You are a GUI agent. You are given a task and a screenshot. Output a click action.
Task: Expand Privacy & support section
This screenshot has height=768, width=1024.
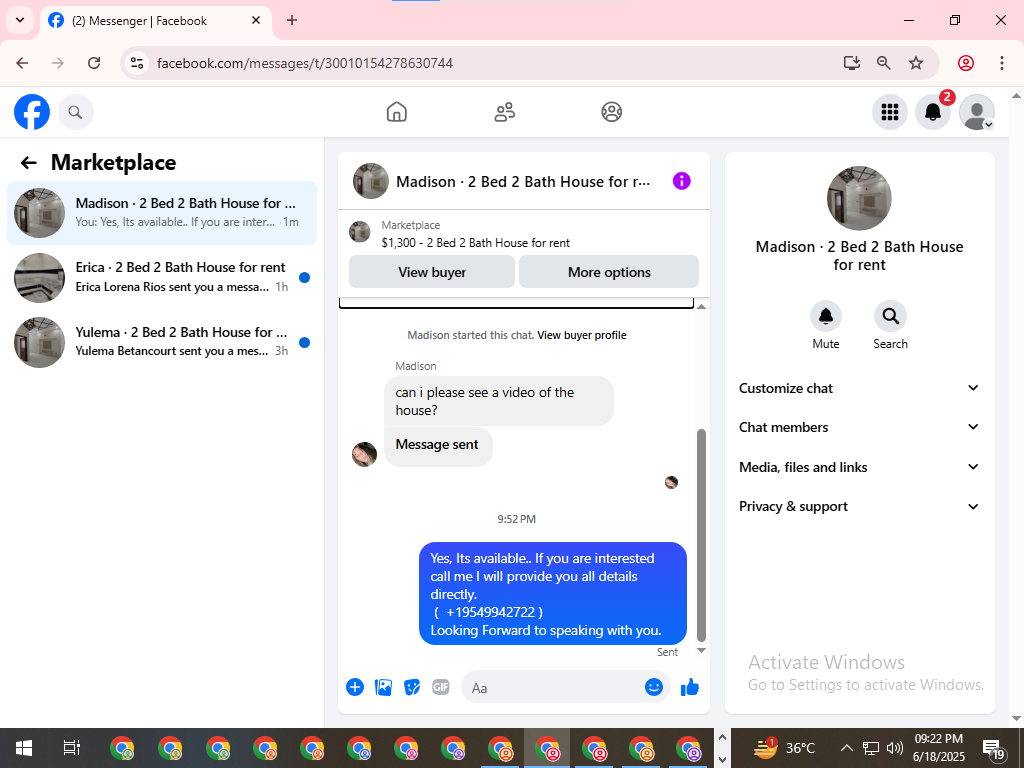[x=859, y=506]
